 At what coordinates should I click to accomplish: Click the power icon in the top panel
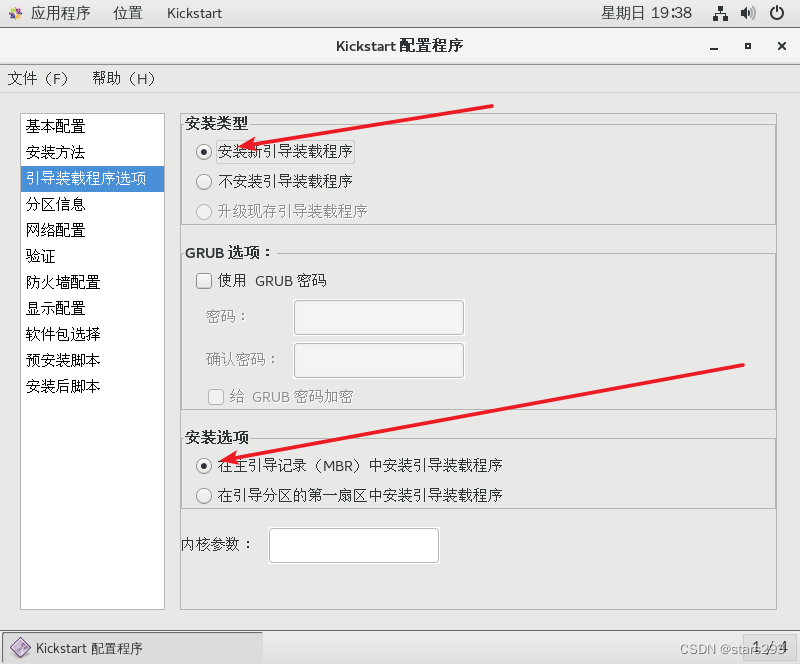pyautogui.click(x=777, y=13)
